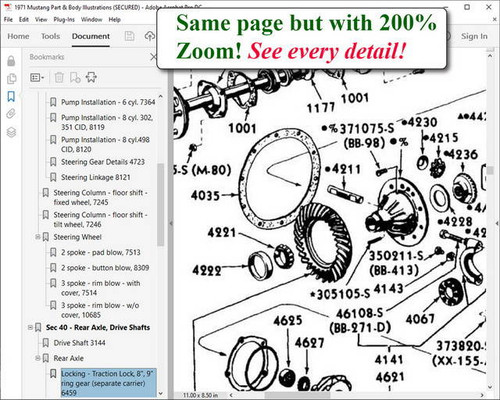This screenshot has width=500, height=400.
Task: Open Steering Column floor shift tilt wheel bookmark
Action: click(100, 219)
